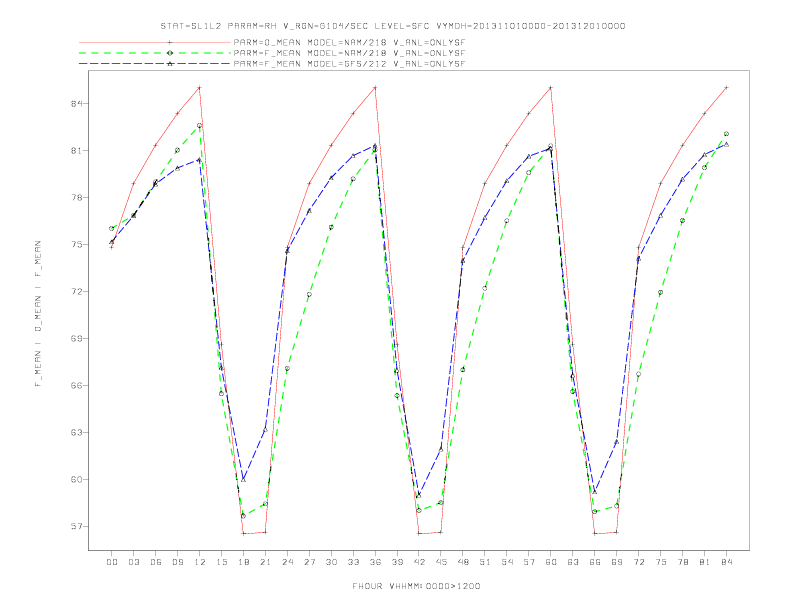Click x-axis forecast hour label 12

click(x=200, y=562)
